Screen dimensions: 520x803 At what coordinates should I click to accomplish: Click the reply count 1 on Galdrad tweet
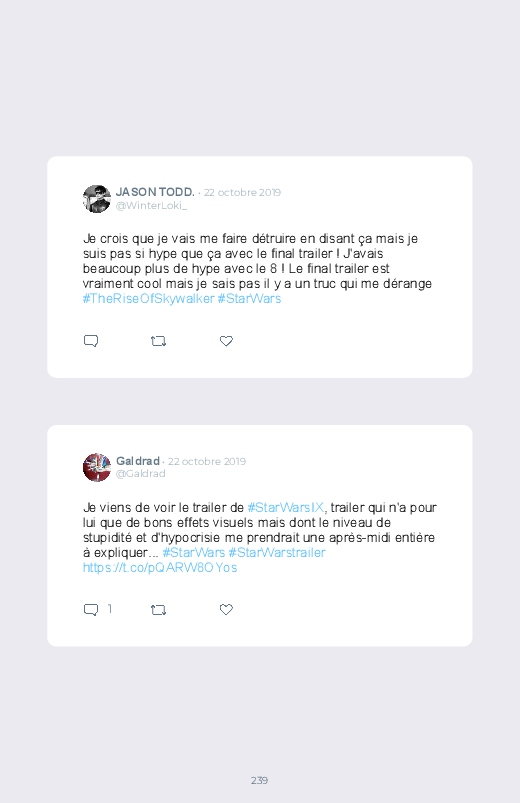[x=110, y=609]
